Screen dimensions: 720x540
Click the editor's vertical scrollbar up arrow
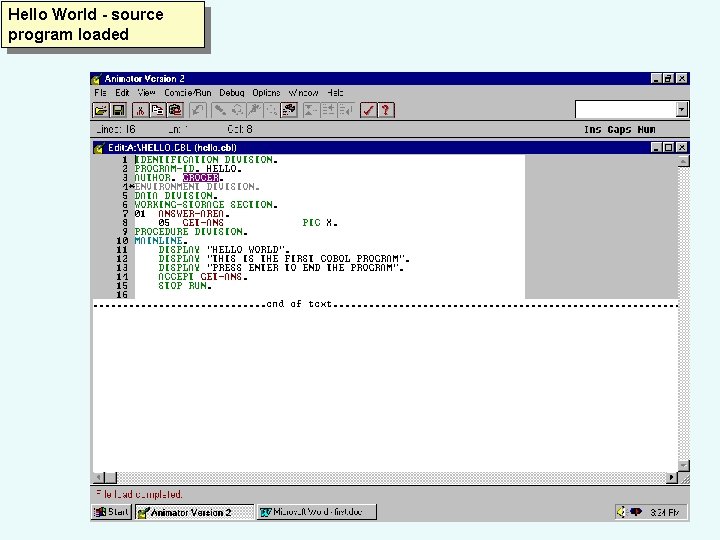(684, 161)
